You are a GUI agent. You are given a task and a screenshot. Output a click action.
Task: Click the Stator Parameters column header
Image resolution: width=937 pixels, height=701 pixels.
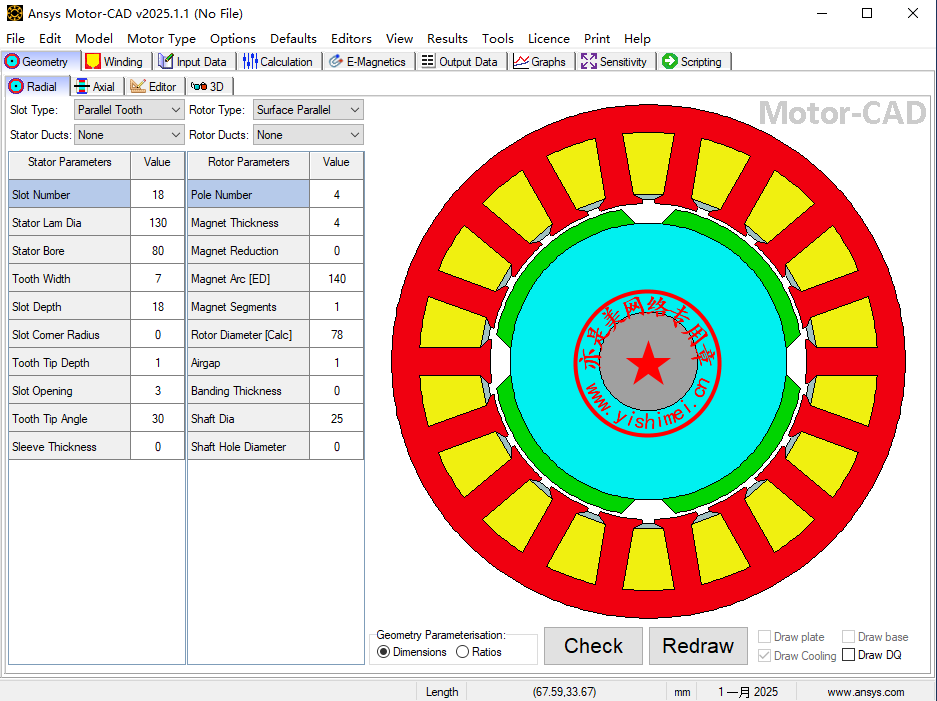69,166
